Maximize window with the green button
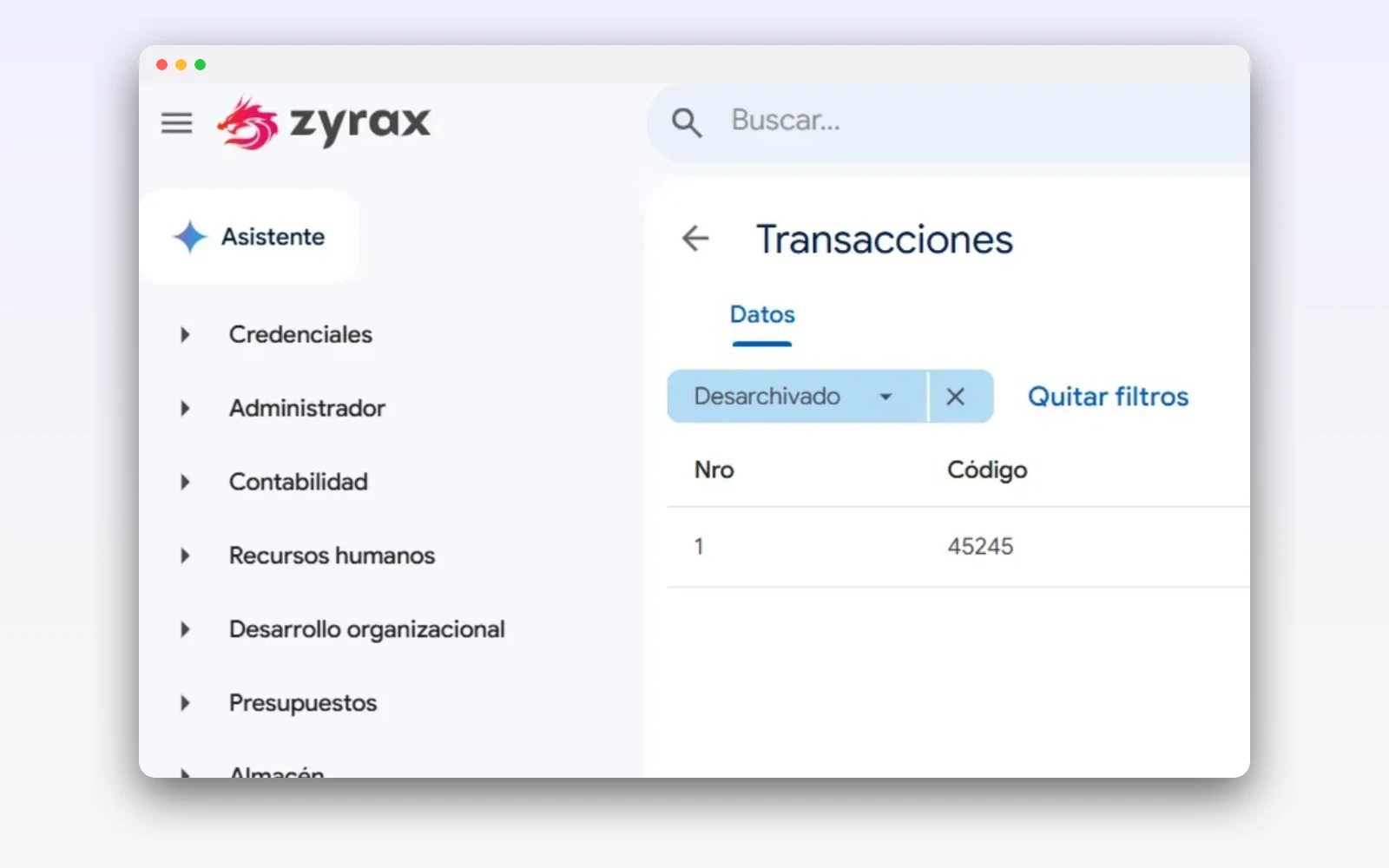Image resolution: width=1389 pixels, height=868 pixels. (x=200, y=64)
